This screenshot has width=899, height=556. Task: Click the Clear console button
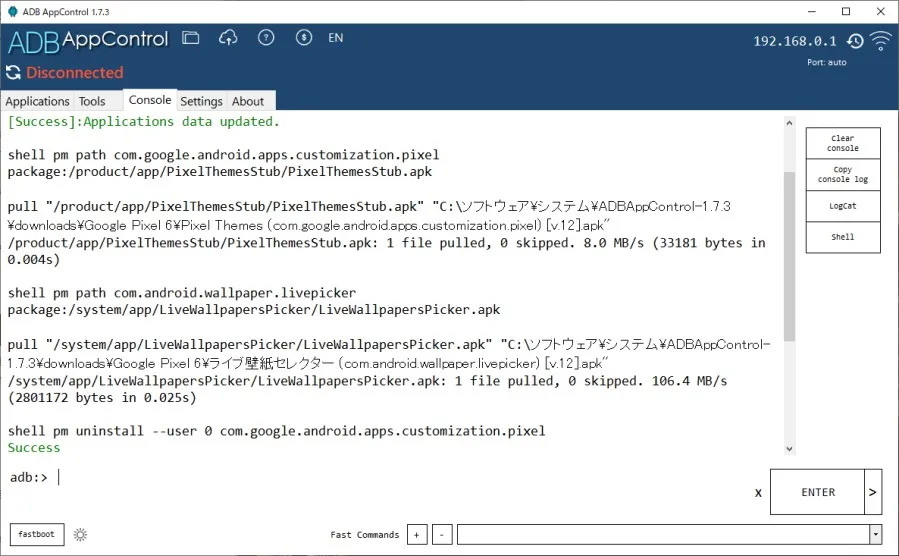[843, 143]
